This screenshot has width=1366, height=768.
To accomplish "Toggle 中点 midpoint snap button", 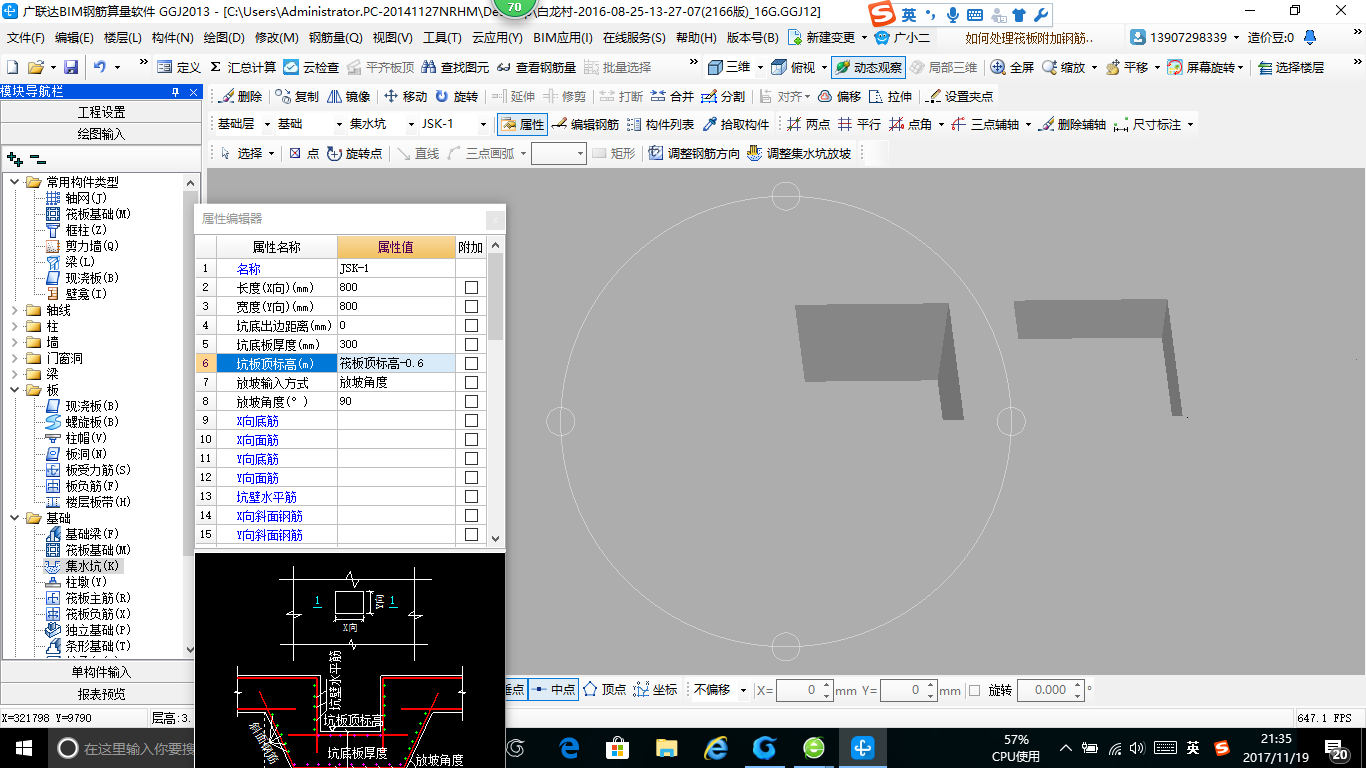I will pyautogui.click(x=553, y=690).
